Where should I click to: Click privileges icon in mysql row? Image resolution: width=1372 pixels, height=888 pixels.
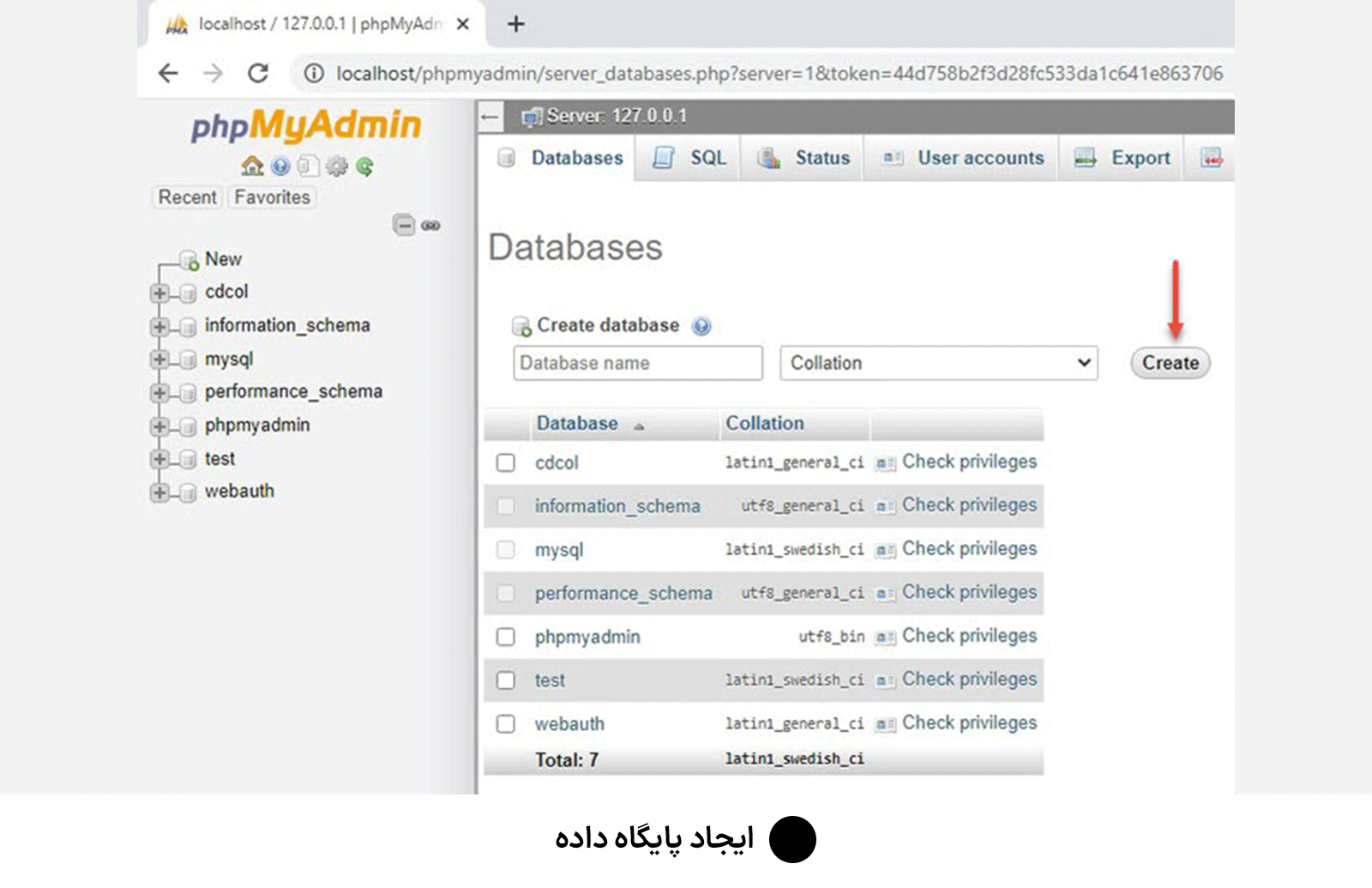885,550
